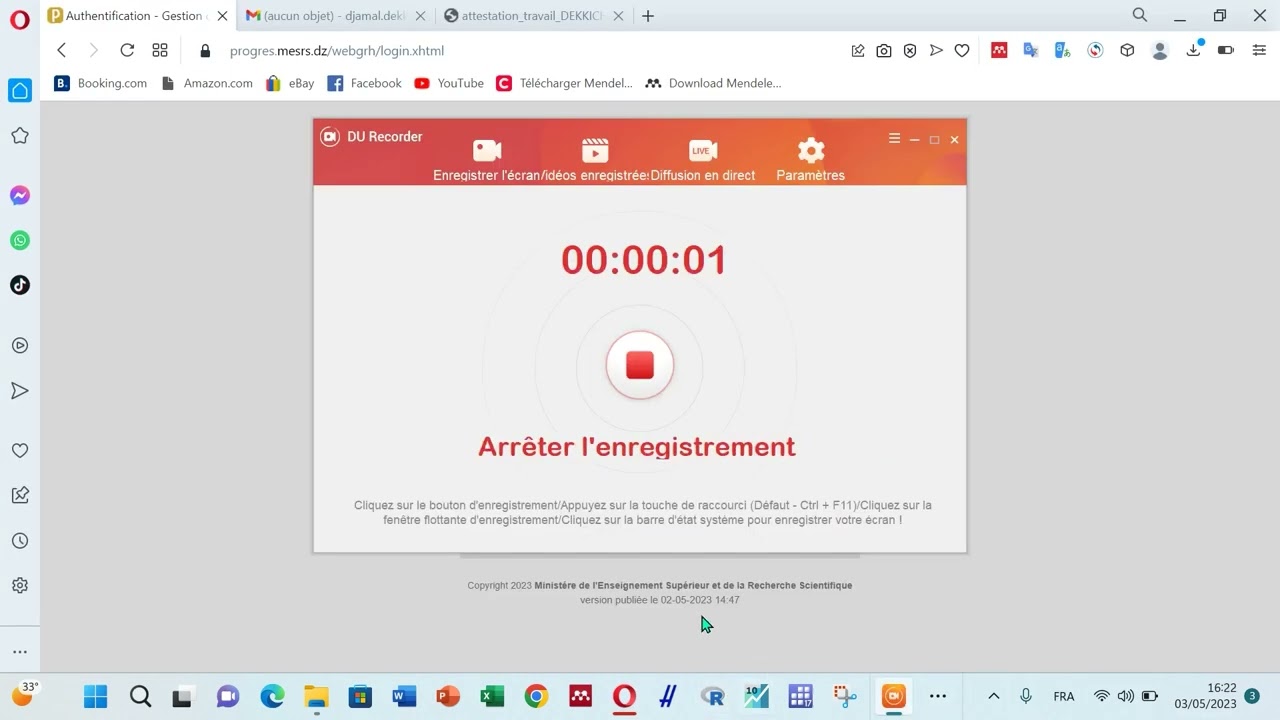Open the sidebar history clock icon
The height and width of the screenshot is (720, 1280).
click(20, 541)
